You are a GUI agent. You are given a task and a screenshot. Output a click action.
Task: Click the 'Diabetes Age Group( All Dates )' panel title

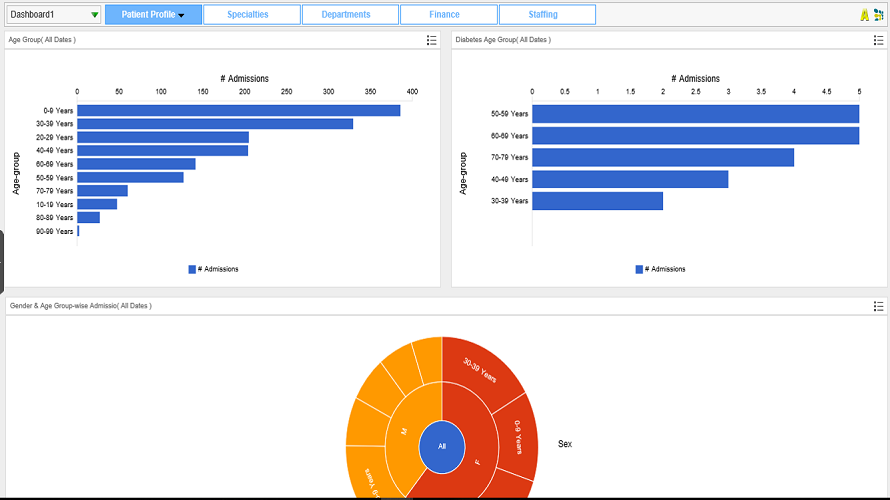(503, 40)
